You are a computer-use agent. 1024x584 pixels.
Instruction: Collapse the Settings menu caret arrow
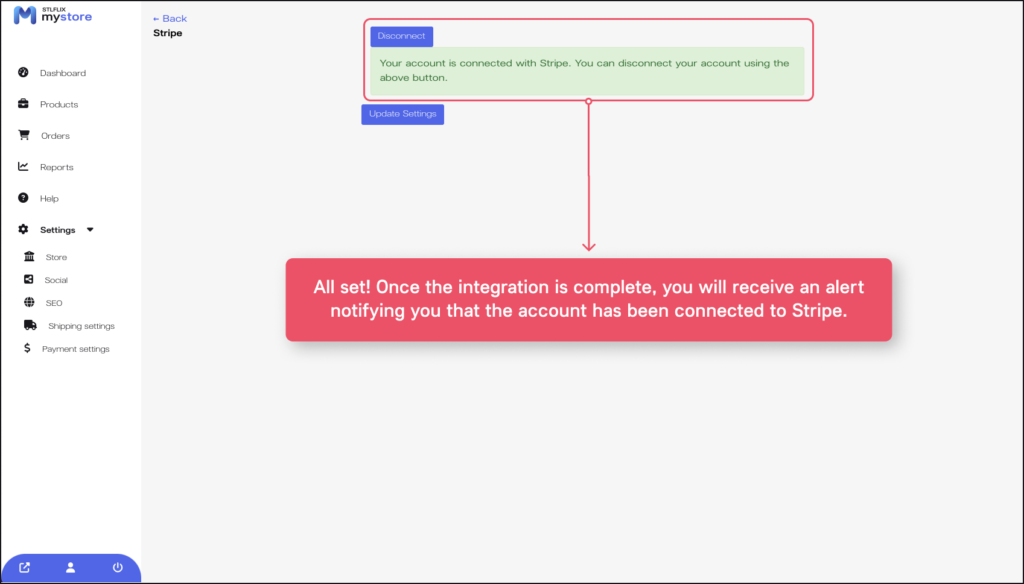[x=90, y=230]
